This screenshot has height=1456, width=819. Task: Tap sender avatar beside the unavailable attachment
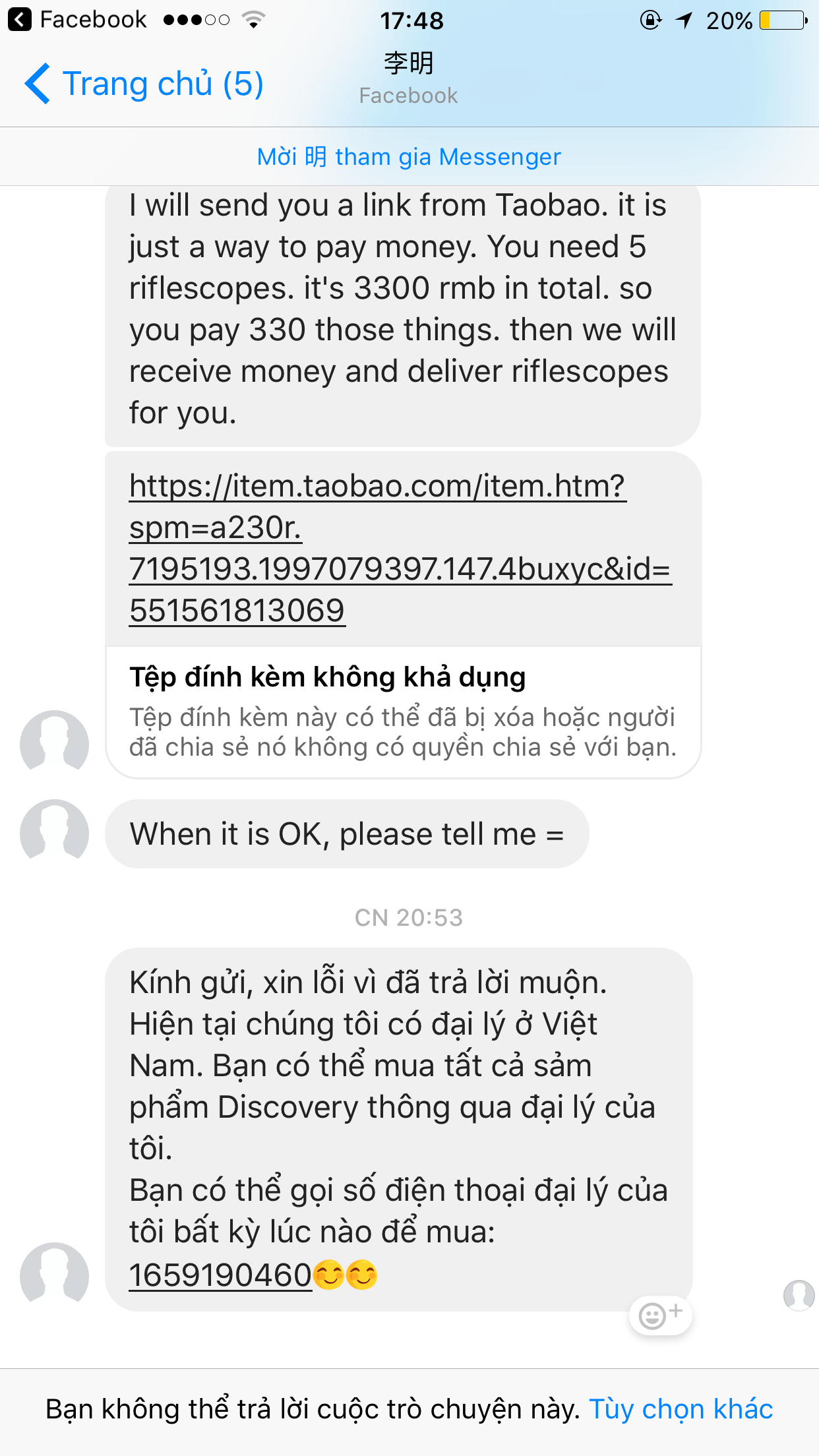pos(54,744)
